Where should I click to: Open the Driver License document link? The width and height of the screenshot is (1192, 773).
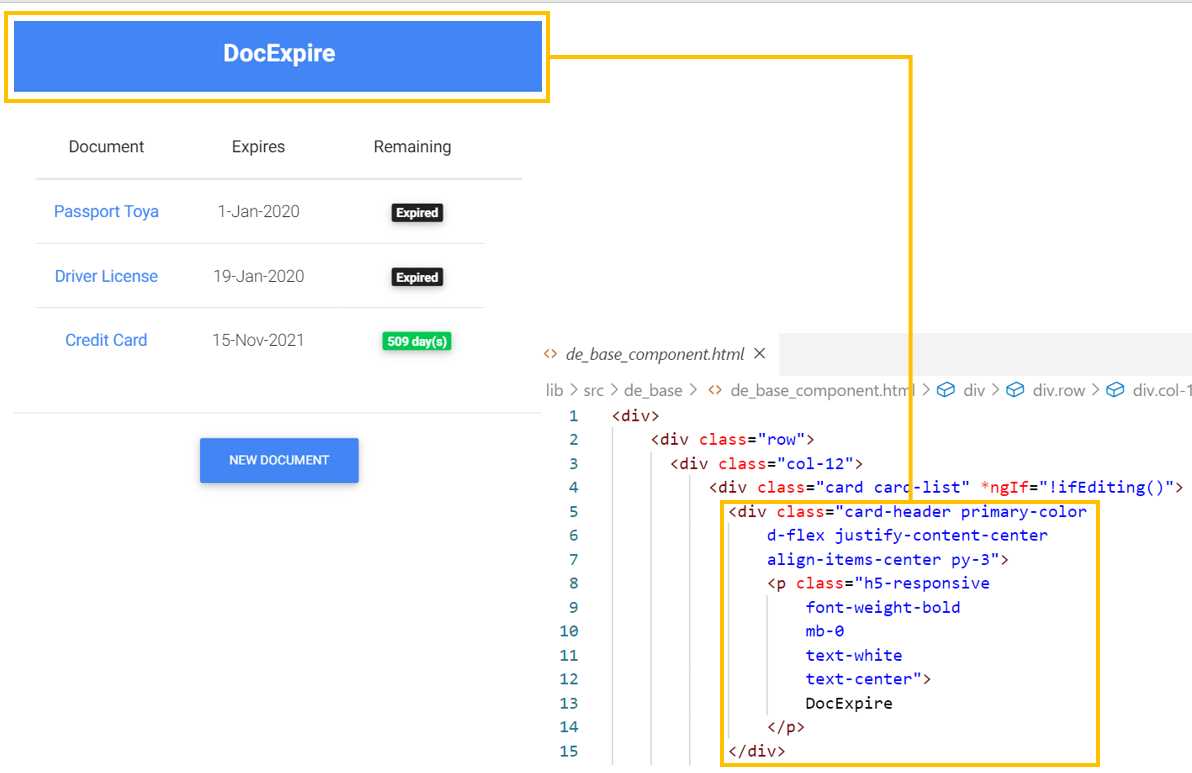(106, 276)
